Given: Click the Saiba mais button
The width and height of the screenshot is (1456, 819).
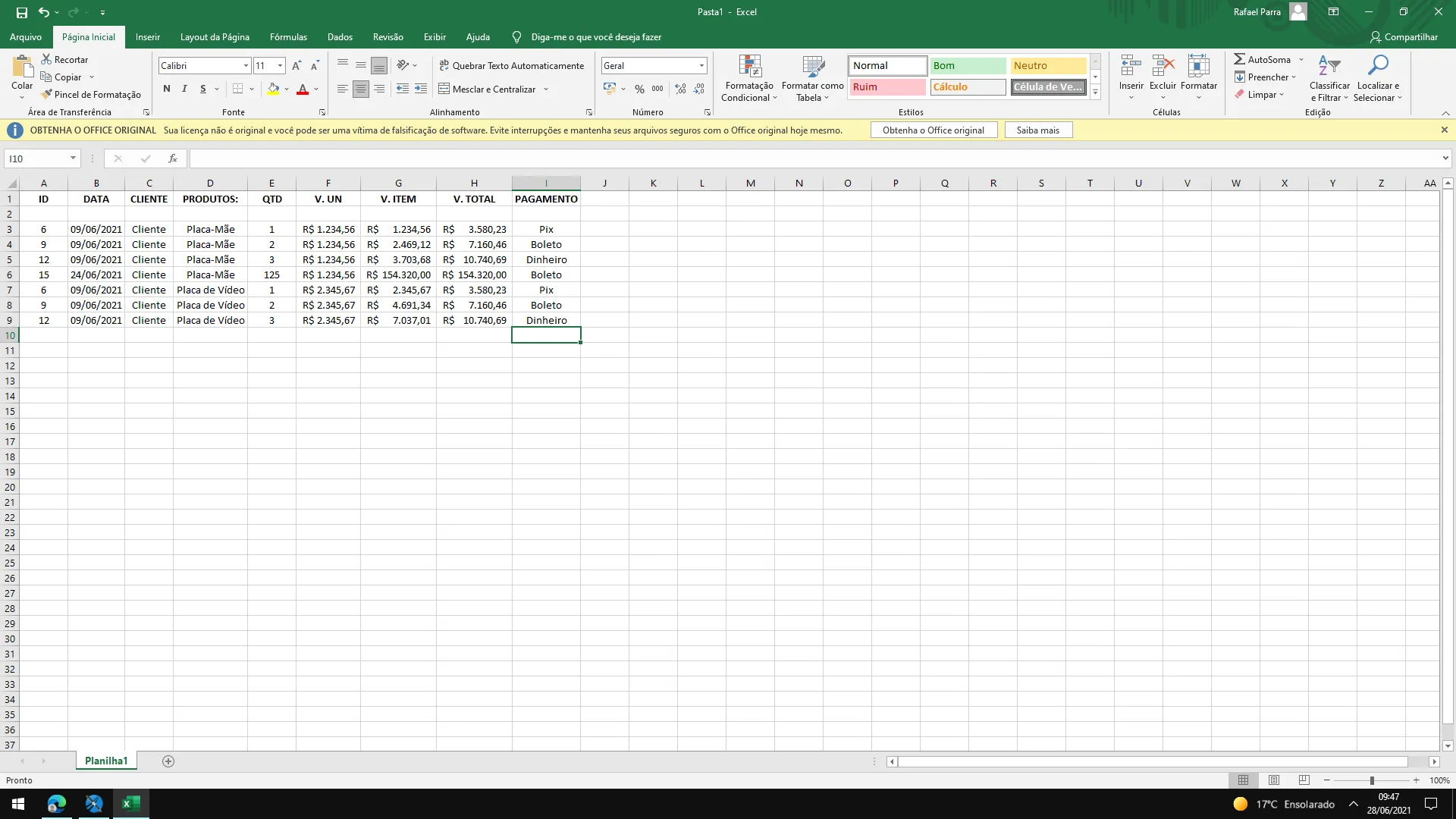Looking at the screenshot, I should click(1037, 130).
